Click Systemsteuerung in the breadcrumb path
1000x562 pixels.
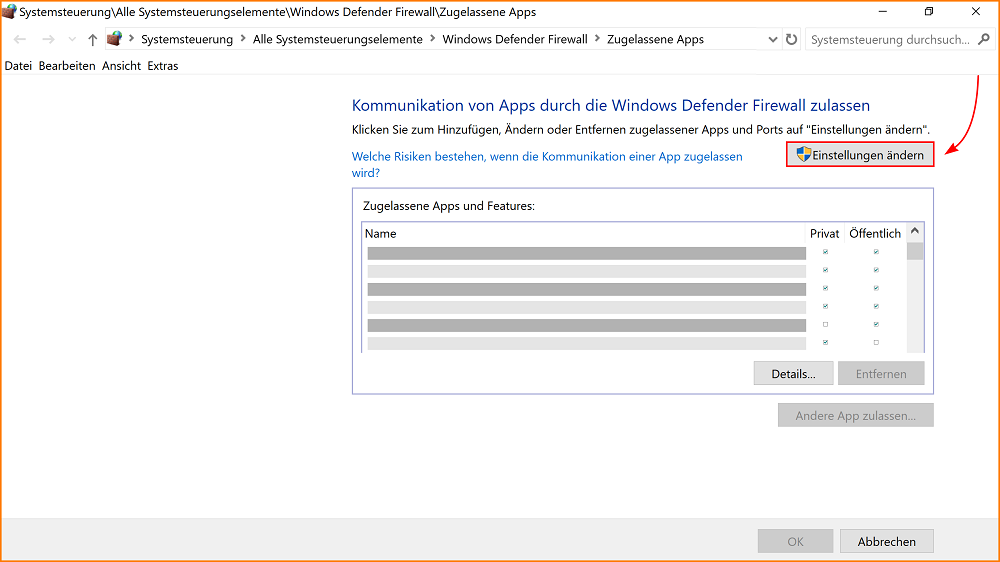click(187, 40)
